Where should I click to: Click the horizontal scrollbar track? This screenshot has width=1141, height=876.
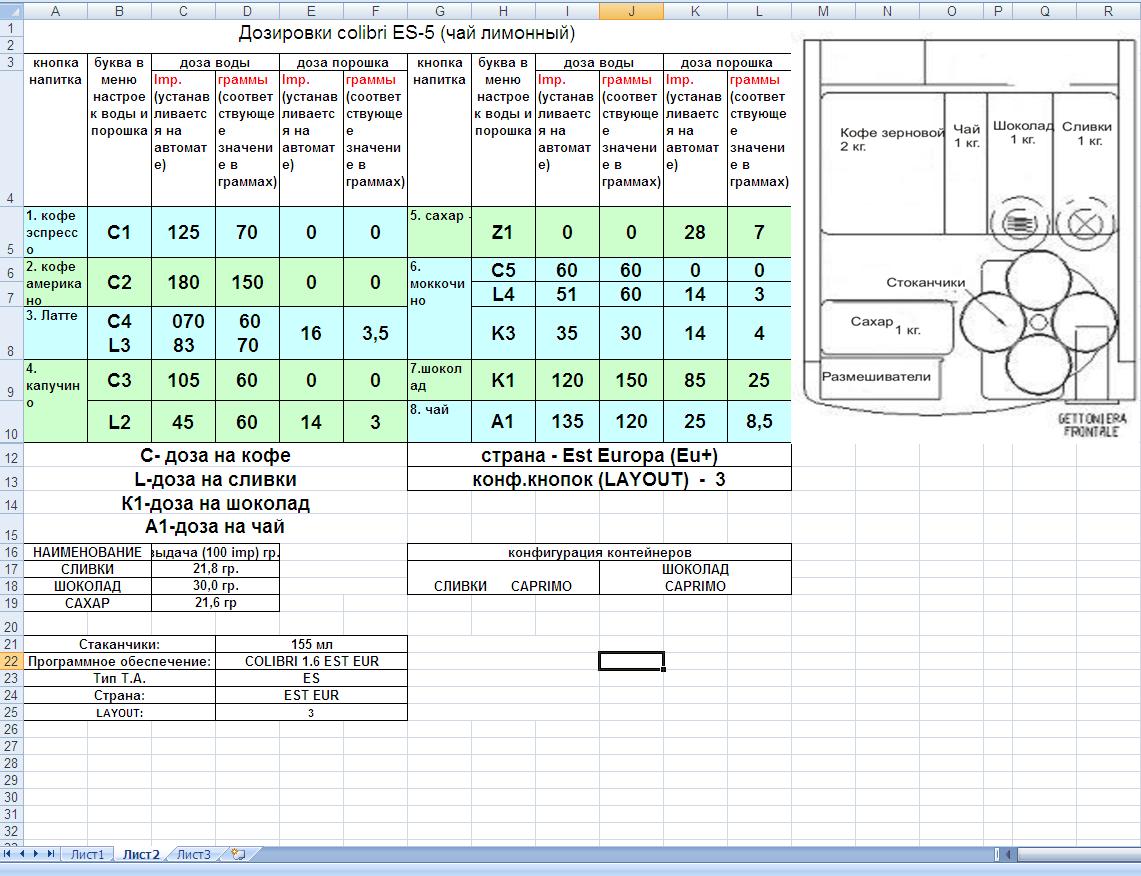(x=1080, y=854)
